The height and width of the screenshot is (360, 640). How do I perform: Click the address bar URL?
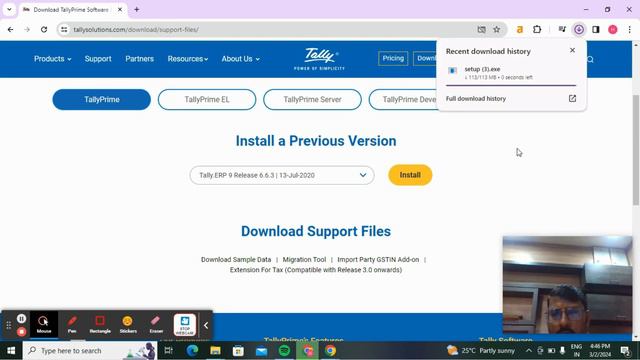pyautogui.click(x=136, y=29)
